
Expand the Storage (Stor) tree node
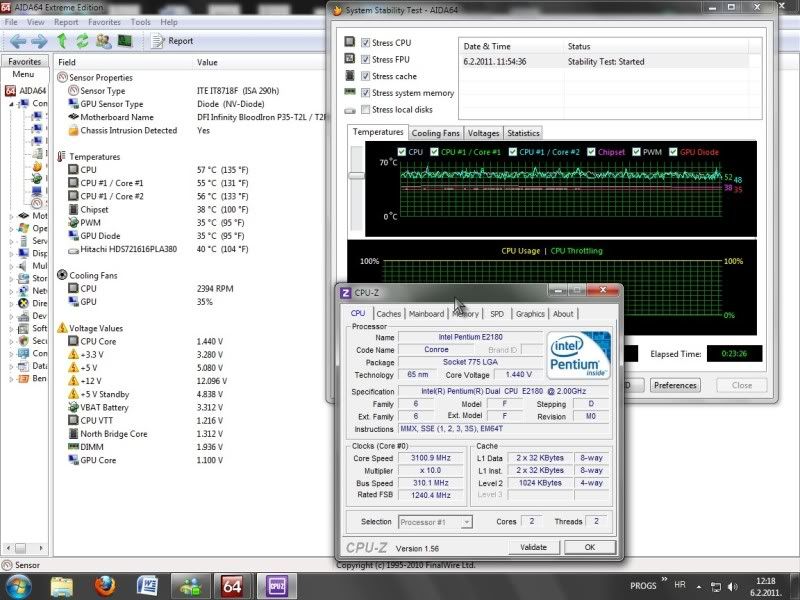(11, 279)
